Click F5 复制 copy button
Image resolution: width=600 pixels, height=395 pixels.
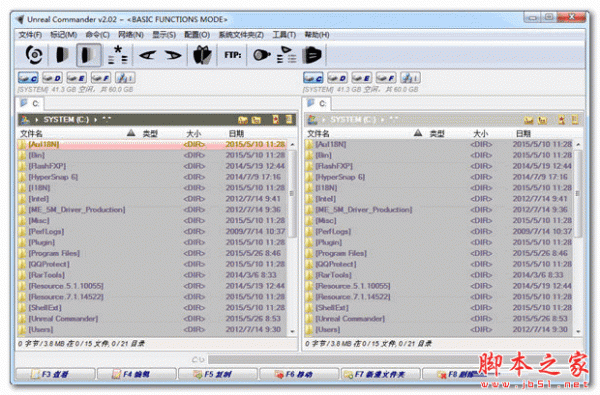(218, 374)
